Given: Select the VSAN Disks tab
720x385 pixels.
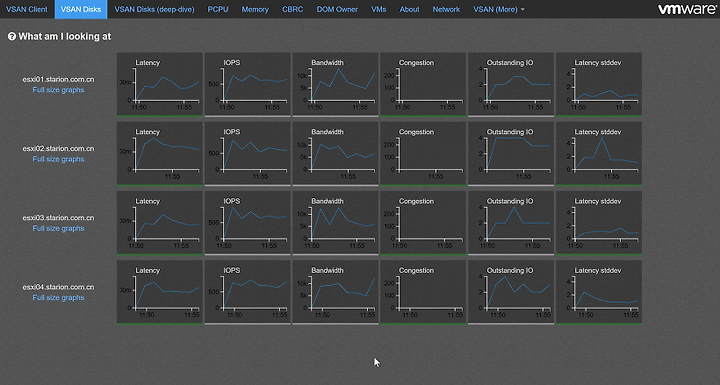Looking at the screenshot, I should (81, 9).
